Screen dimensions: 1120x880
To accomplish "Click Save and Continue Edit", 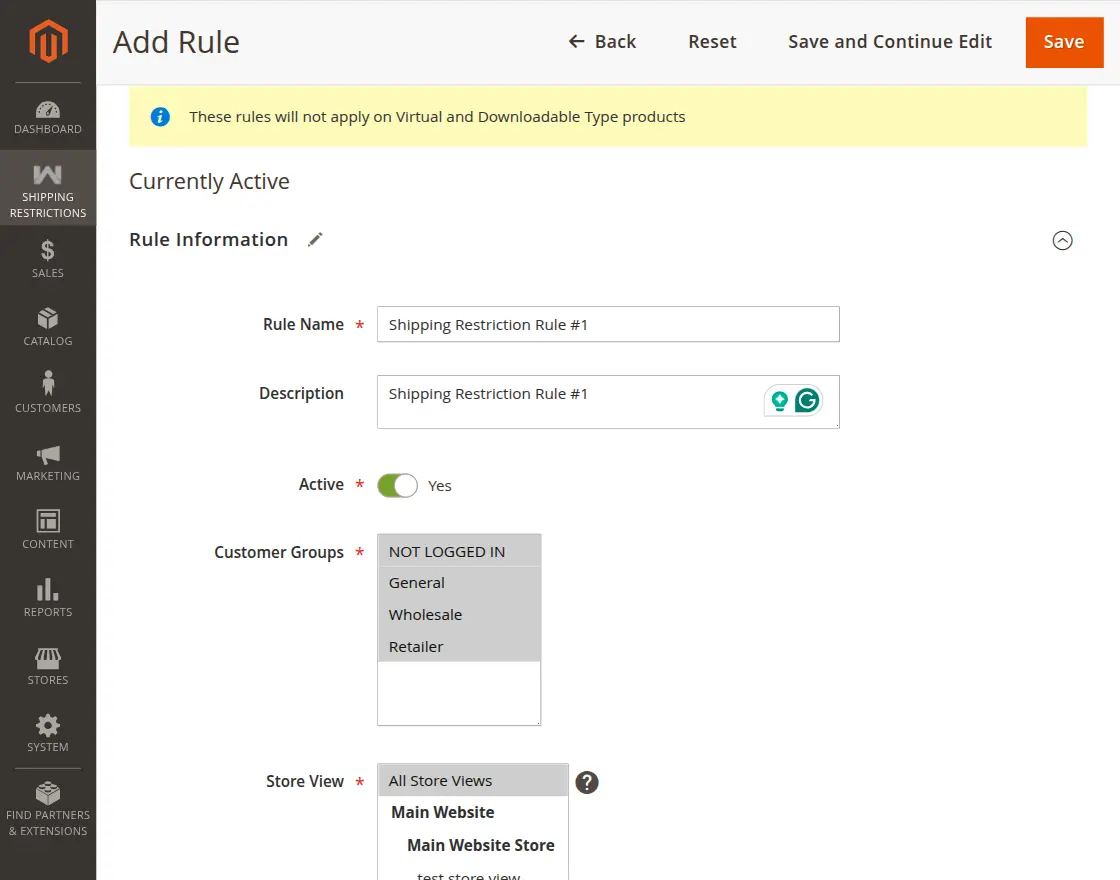I will coord(890,42).
